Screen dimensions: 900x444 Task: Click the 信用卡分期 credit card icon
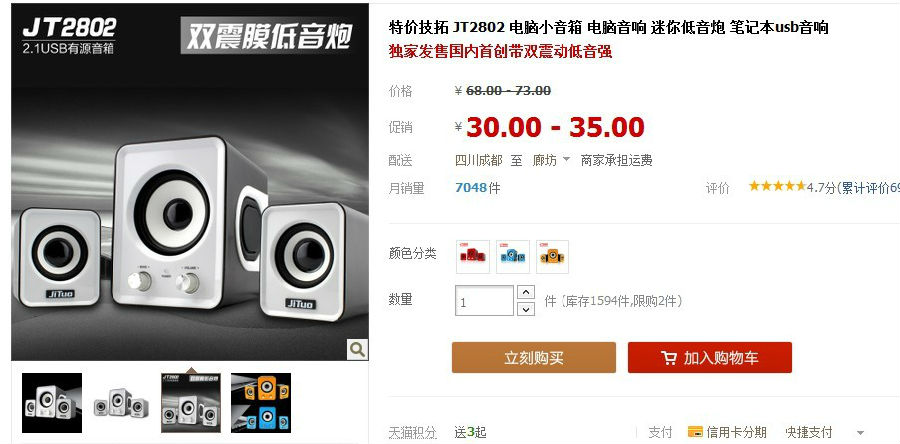[695, 432]
